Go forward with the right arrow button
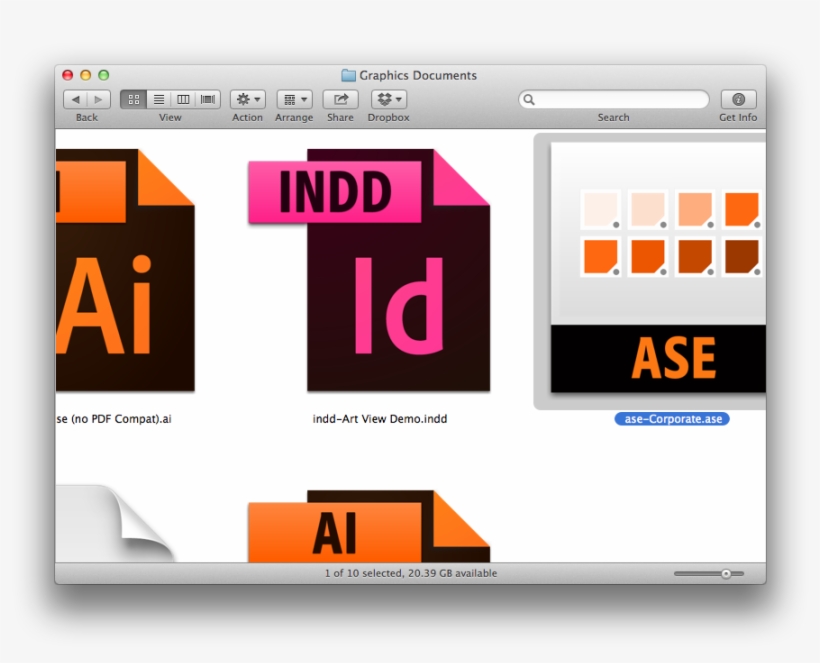Image resolution: width=820 pixels, height=663 pixels. 98,99
